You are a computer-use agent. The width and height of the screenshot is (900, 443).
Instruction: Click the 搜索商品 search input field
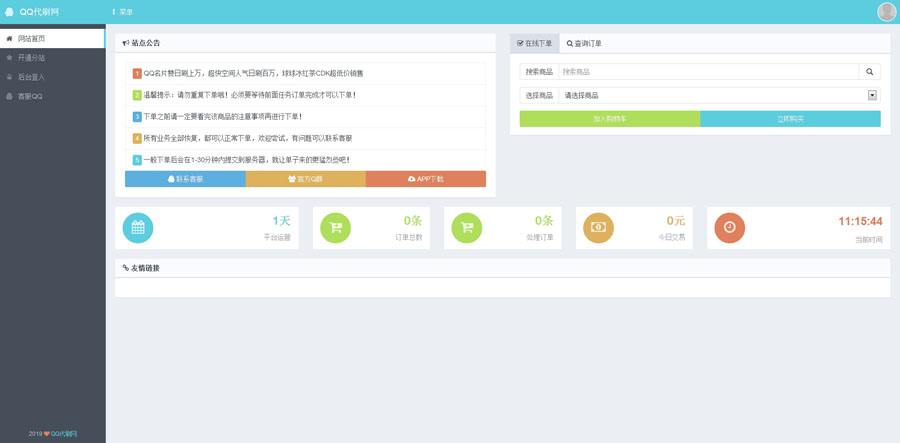(x=707, y=72)
